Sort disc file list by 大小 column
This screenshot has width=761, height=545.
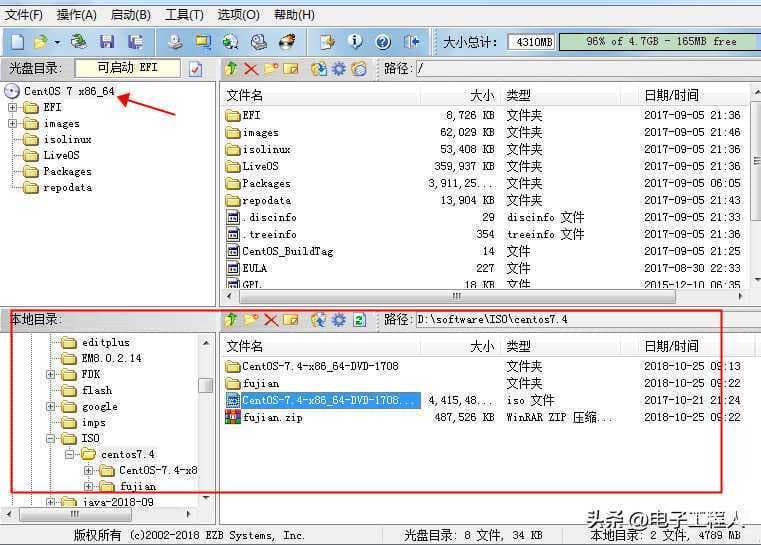461,96
